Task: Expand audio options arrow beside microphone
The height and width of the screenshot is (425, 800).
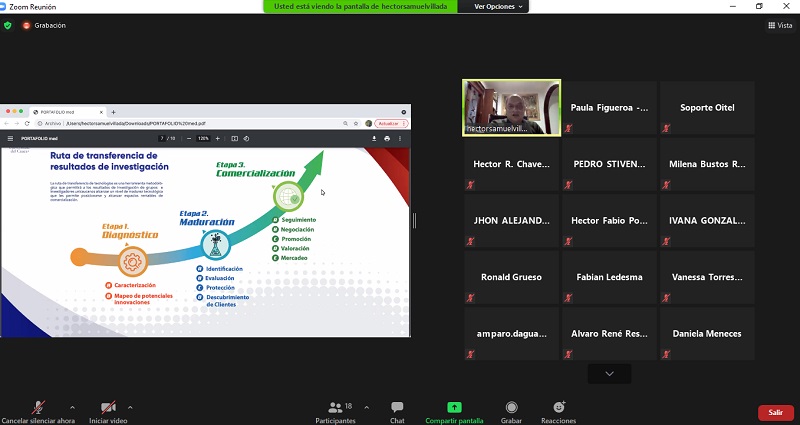Action: (x=72, y=407)
